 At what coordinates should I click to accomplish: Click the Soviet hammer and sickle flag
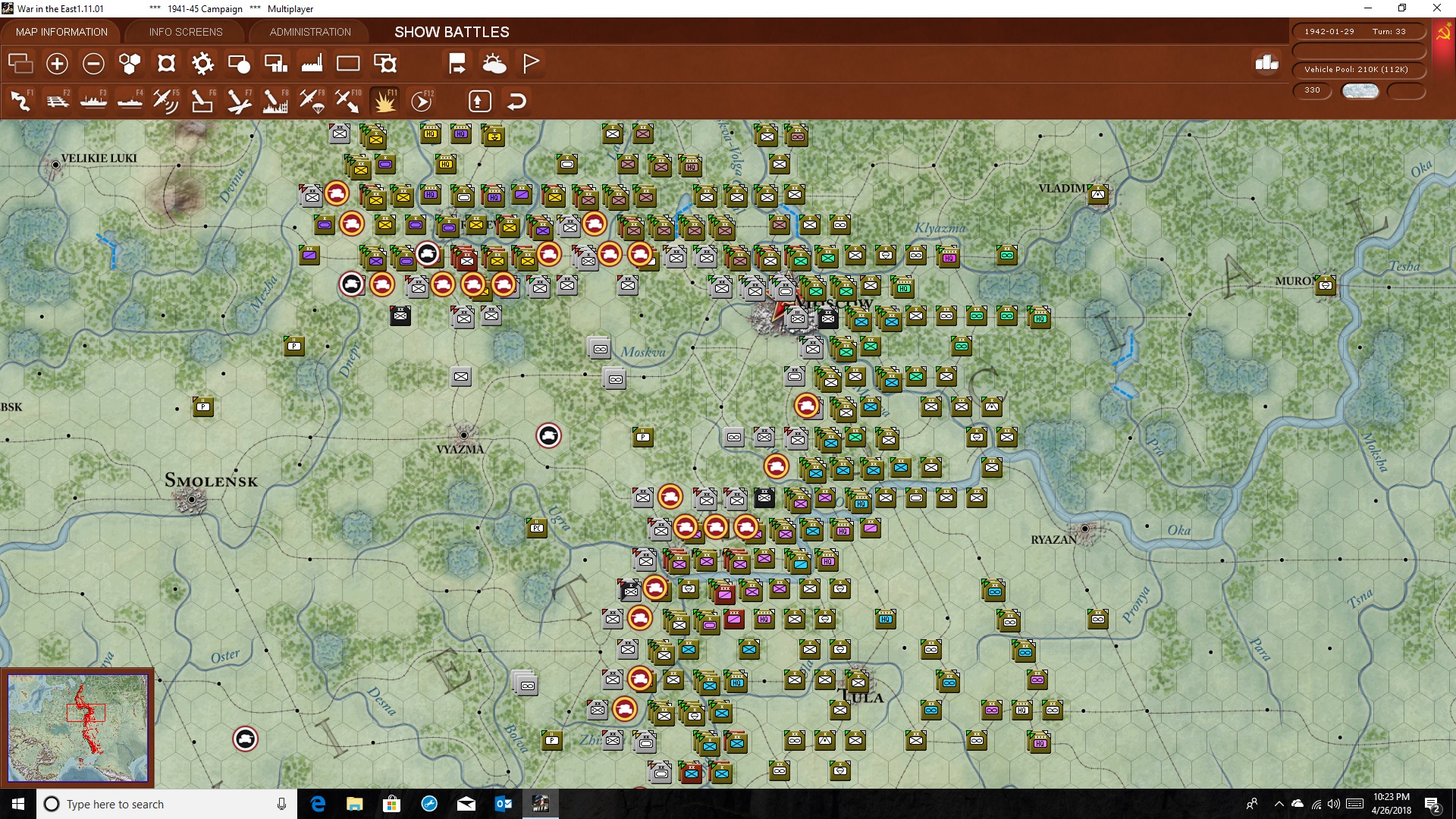(1443, 33)
